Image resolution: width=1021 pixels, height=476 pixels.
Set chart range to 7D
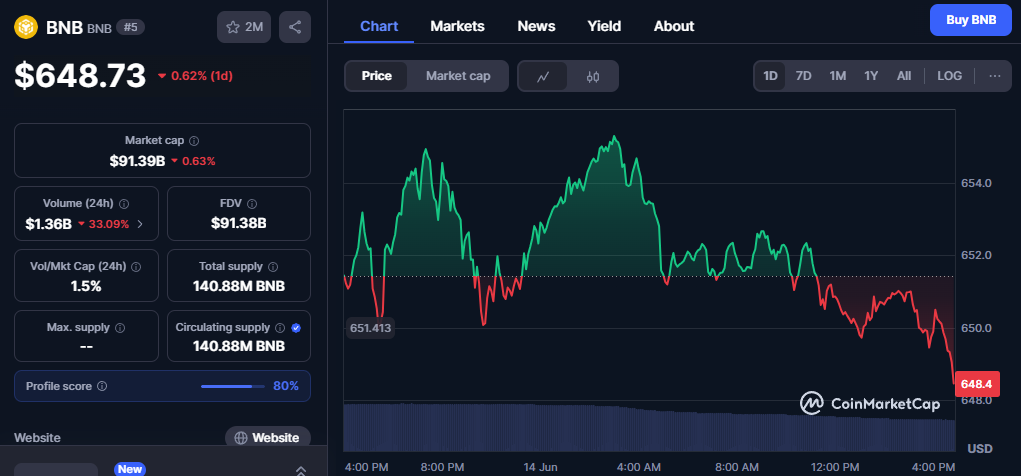pos(804,76)
